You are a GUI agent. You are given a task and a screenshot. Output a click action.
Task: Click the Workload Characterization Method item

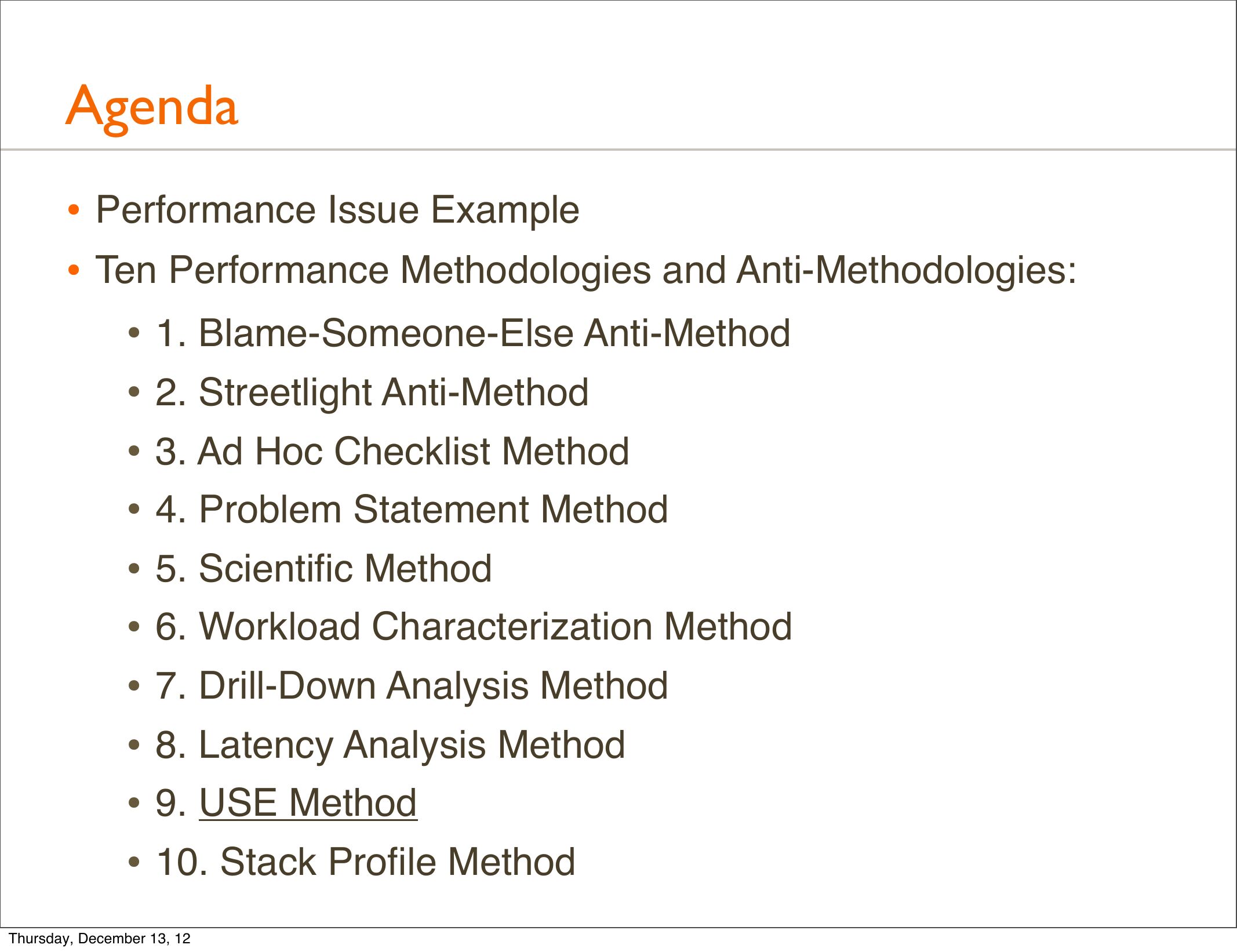(474, 627)
